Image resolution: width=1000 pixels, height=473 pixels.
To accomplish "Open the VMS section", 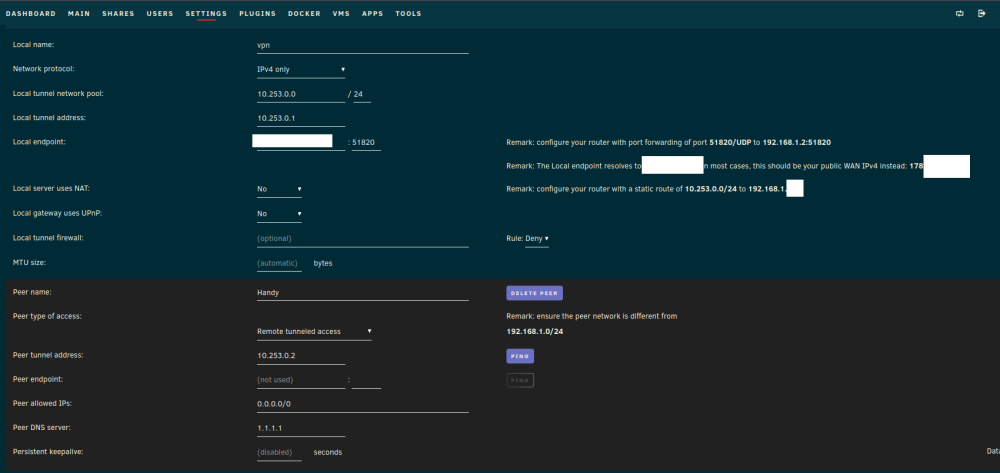I will [341, 13].
